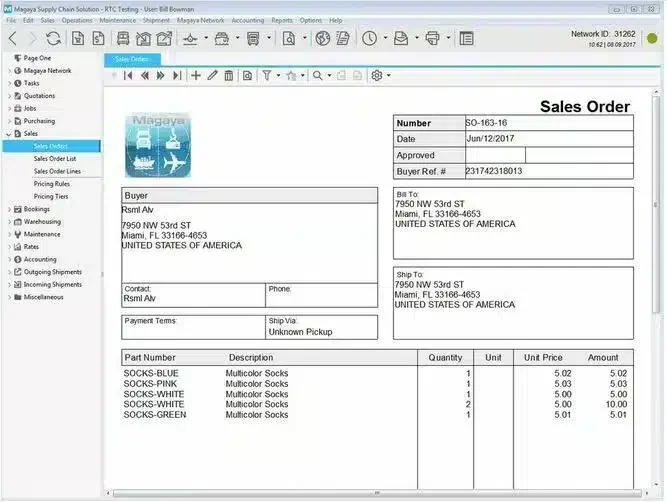
Task: Open Sales Order List in sidebar
Action: pyautogui.click(x=55, y=159)
